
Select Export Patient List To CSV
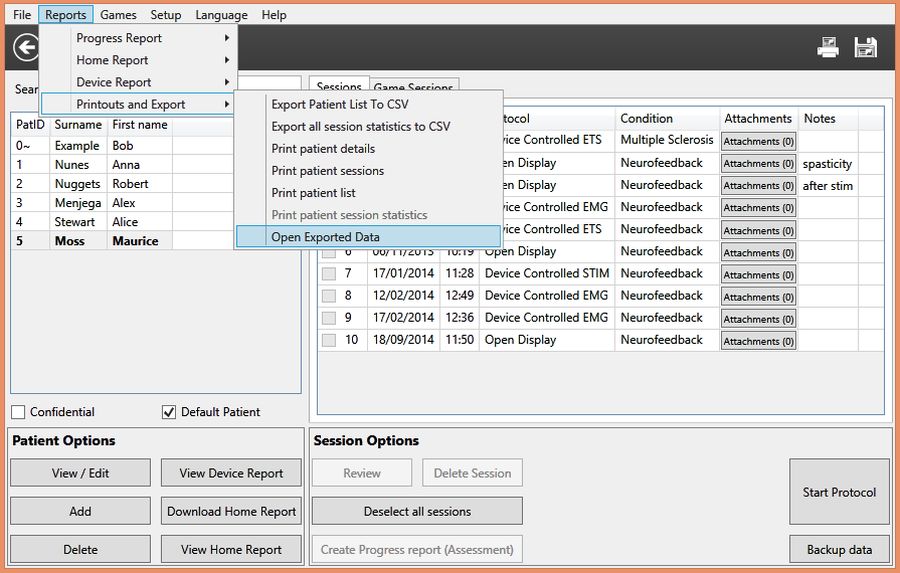tap(340, 104)
